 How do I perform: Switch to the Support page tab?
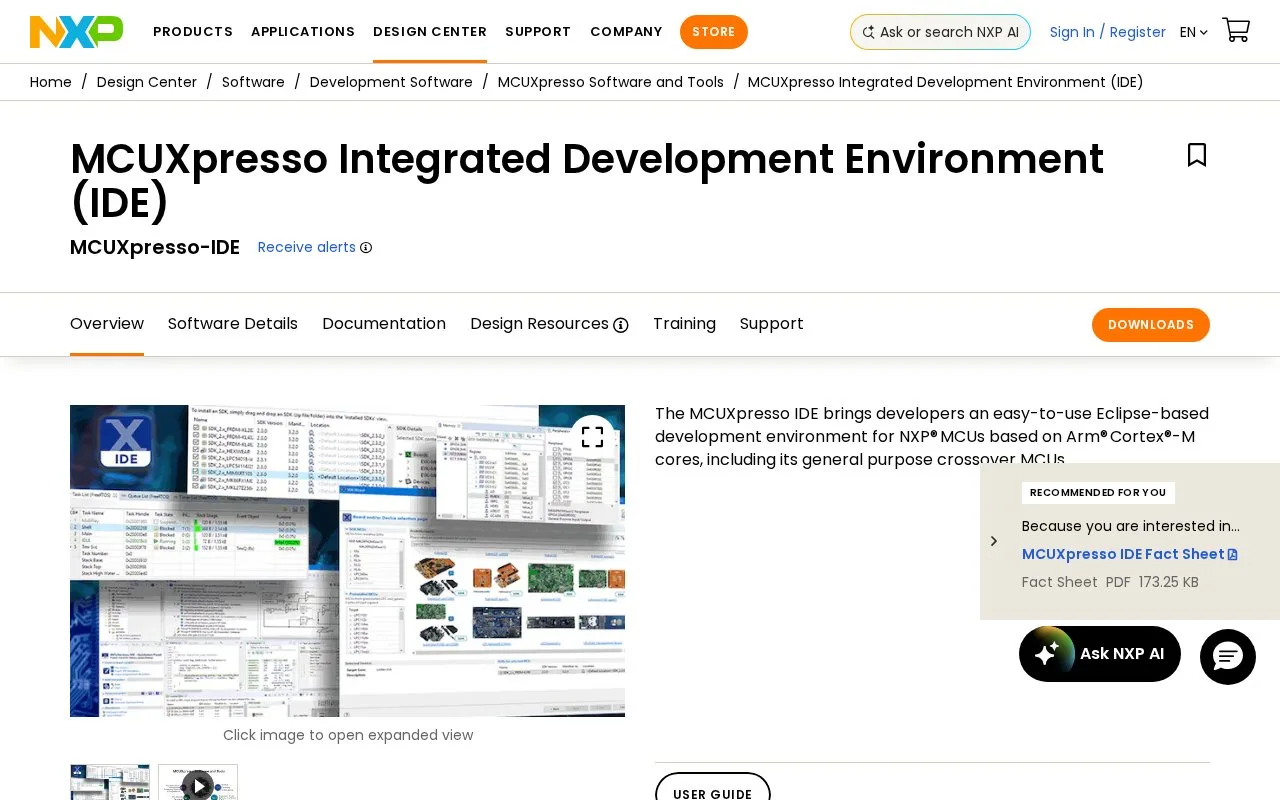(x=772, y=324)
